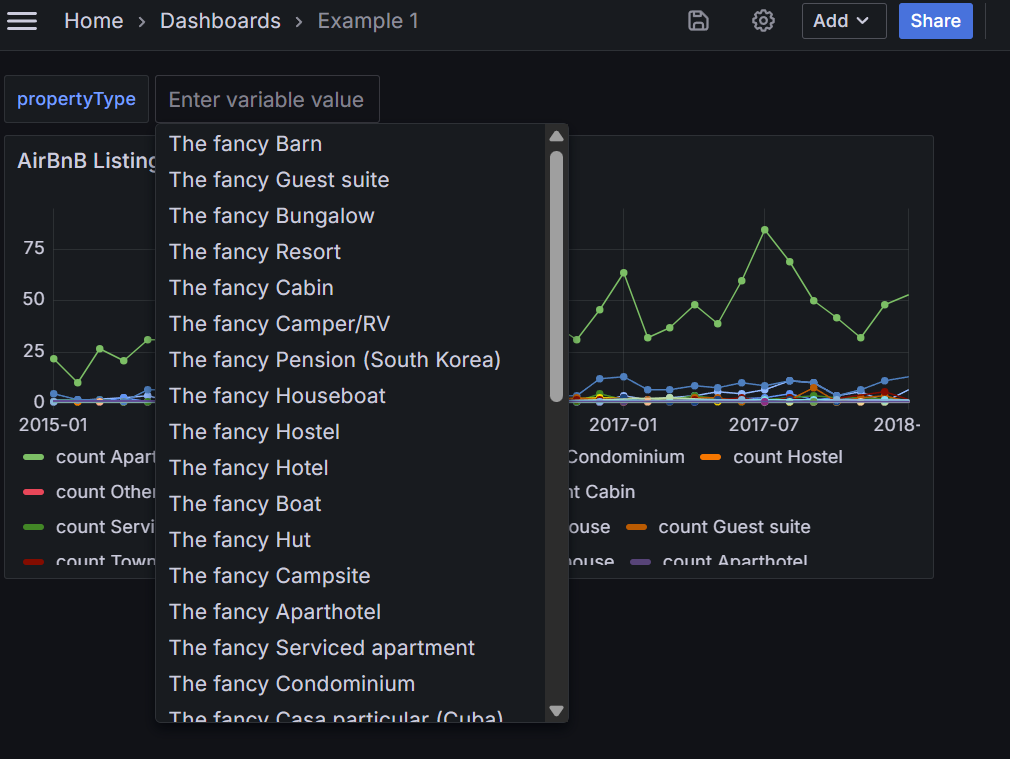Toggle the count Hostel legend series
This screenshot has height=759, width=1010.
787,457
